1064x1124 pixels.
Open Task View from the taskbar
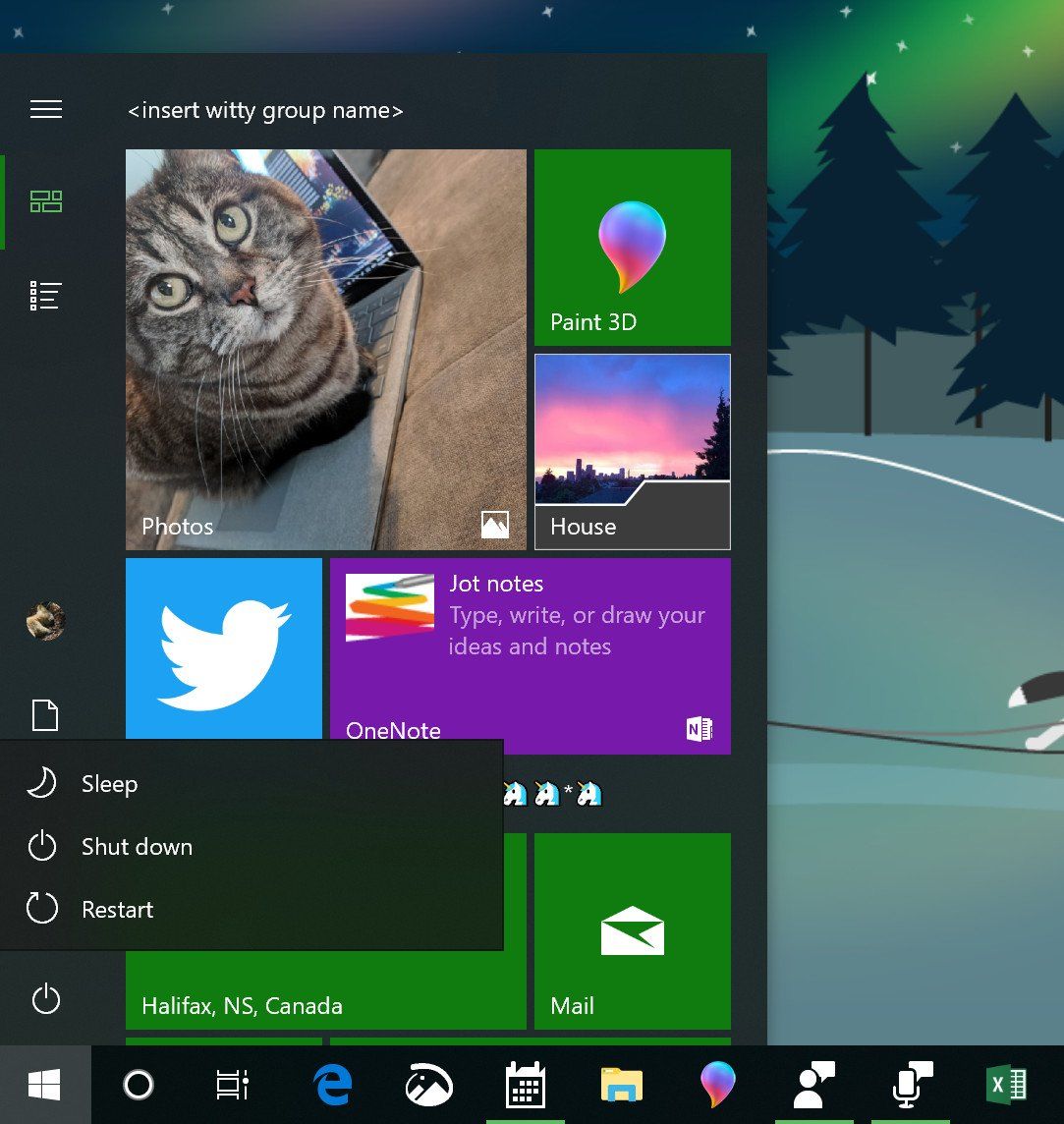point(231,1084)
